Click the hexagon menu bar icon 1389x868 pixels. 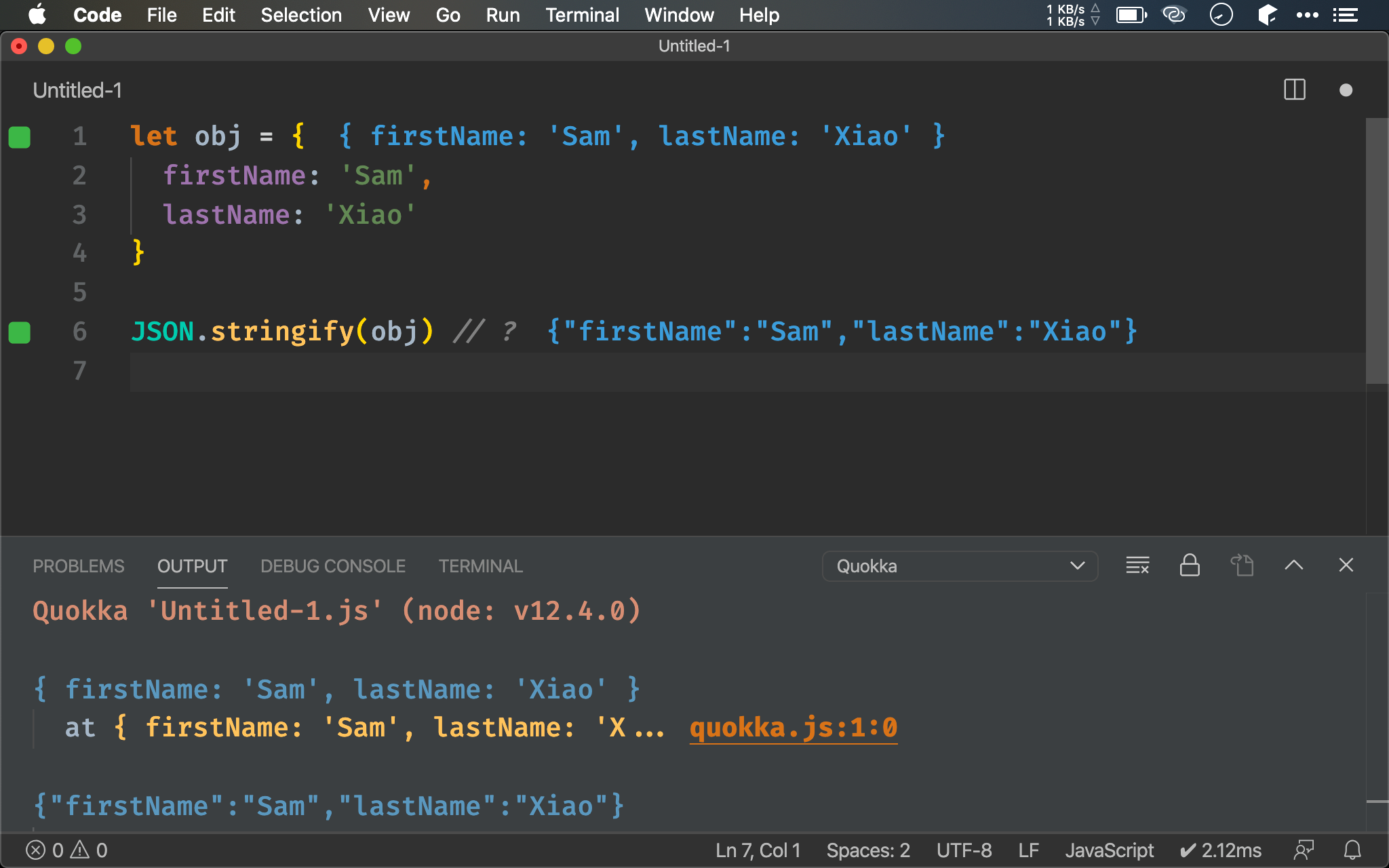(x=1267, y=15)
